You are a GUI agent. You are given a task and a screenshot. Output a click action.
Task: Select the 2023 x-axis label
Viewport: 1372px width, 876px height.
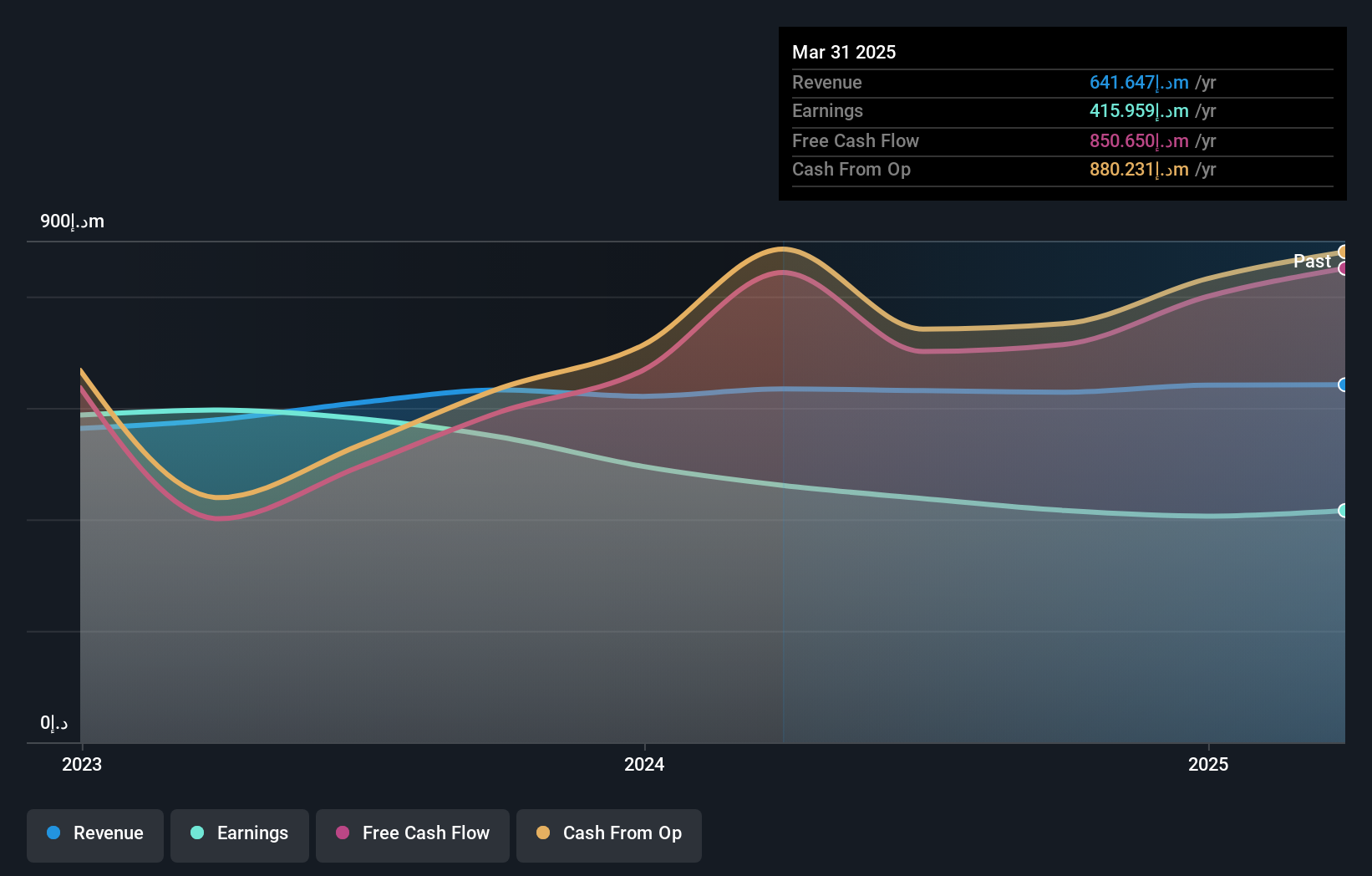pos(82,764)
